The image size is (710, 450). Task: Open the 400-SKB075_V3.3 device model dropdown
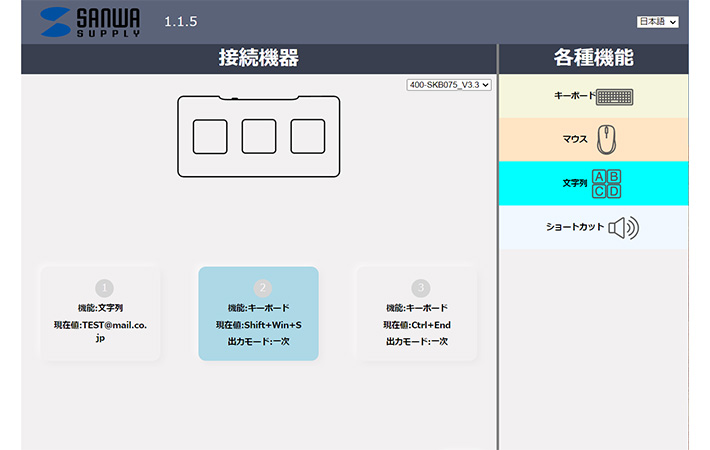point(449,85)
